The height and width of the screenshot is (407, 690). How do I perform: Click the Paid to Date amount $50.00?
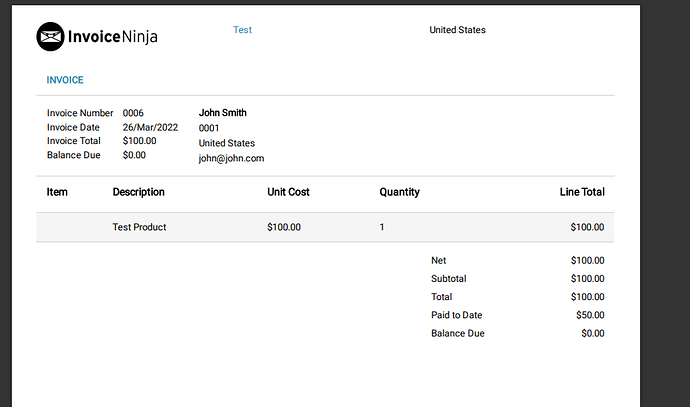click(x=590, y=315)
